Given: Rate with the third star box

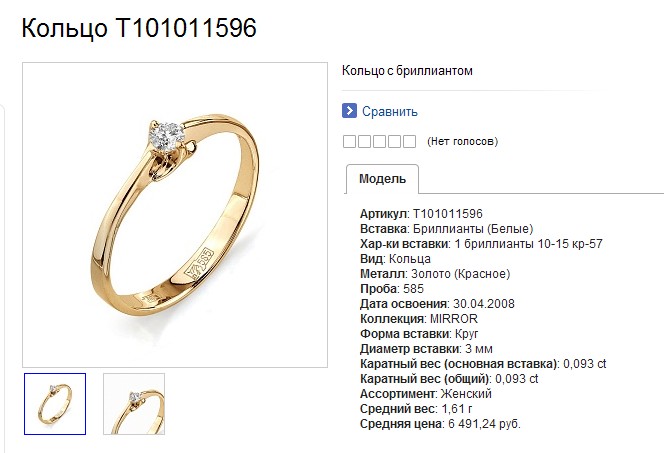Looking at the screenshot, I should click(379, 141).
